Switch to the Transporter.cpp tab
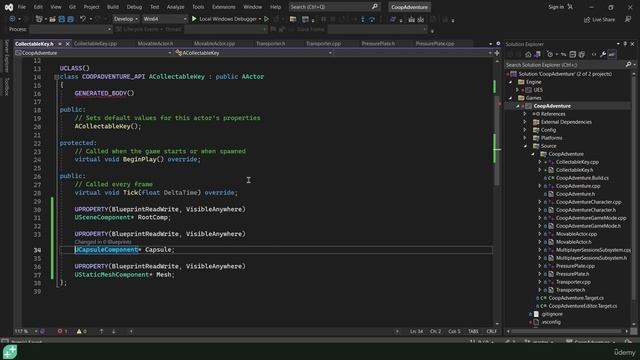The width and height of the screenshot is (640, 360). pyautogui.click(x=323, y=44)
